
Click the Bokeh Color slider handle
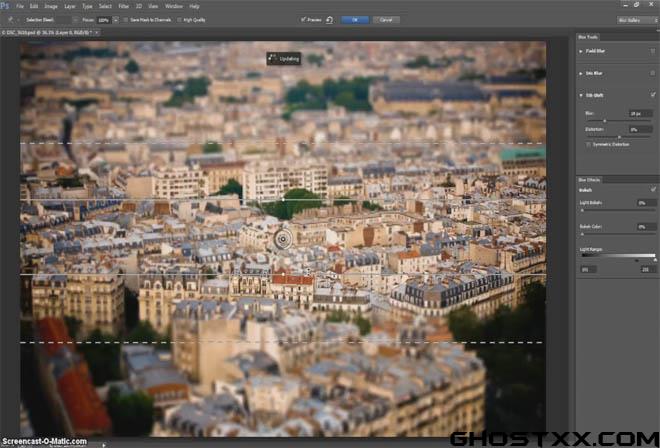(x=583, y=234)
